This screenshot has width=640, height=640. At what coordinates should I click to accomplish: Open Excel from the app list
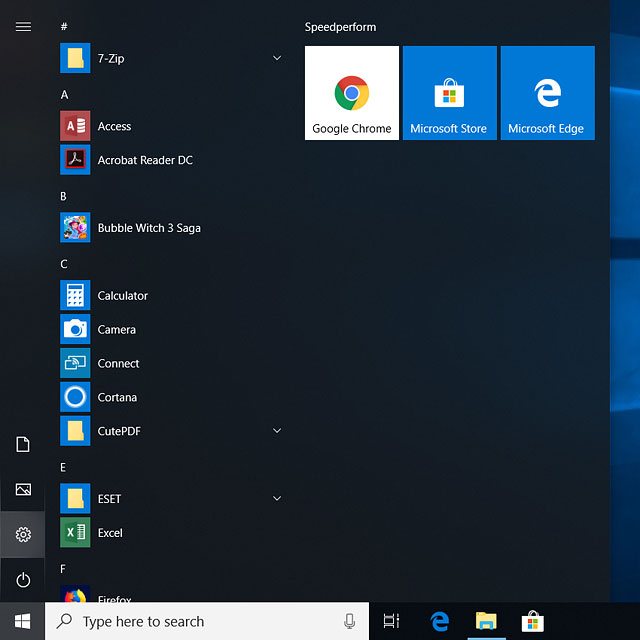coord(109,533)
